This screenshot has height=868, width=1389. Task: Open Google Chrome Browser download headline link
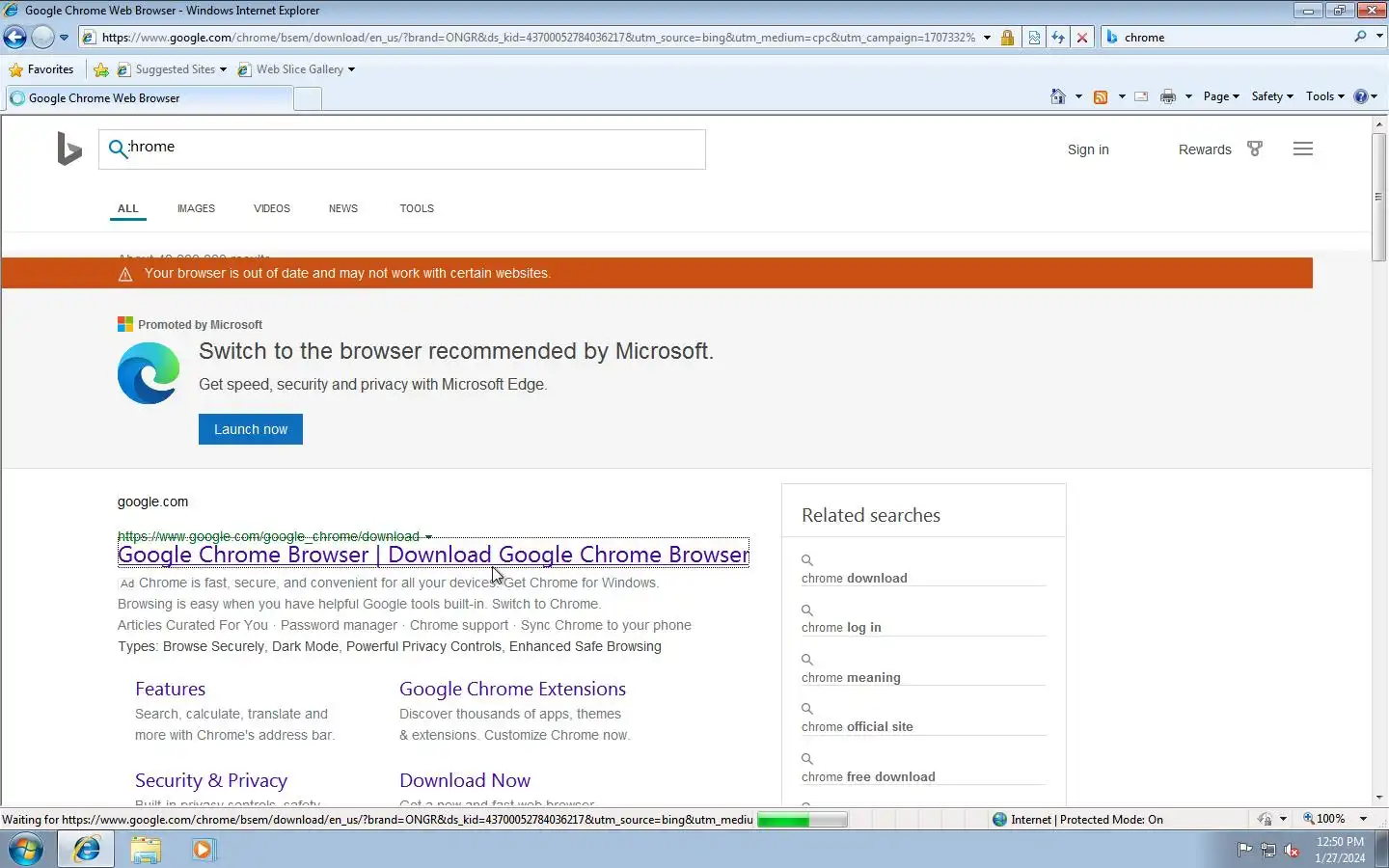pyautogui.click(x=433, y=555)
